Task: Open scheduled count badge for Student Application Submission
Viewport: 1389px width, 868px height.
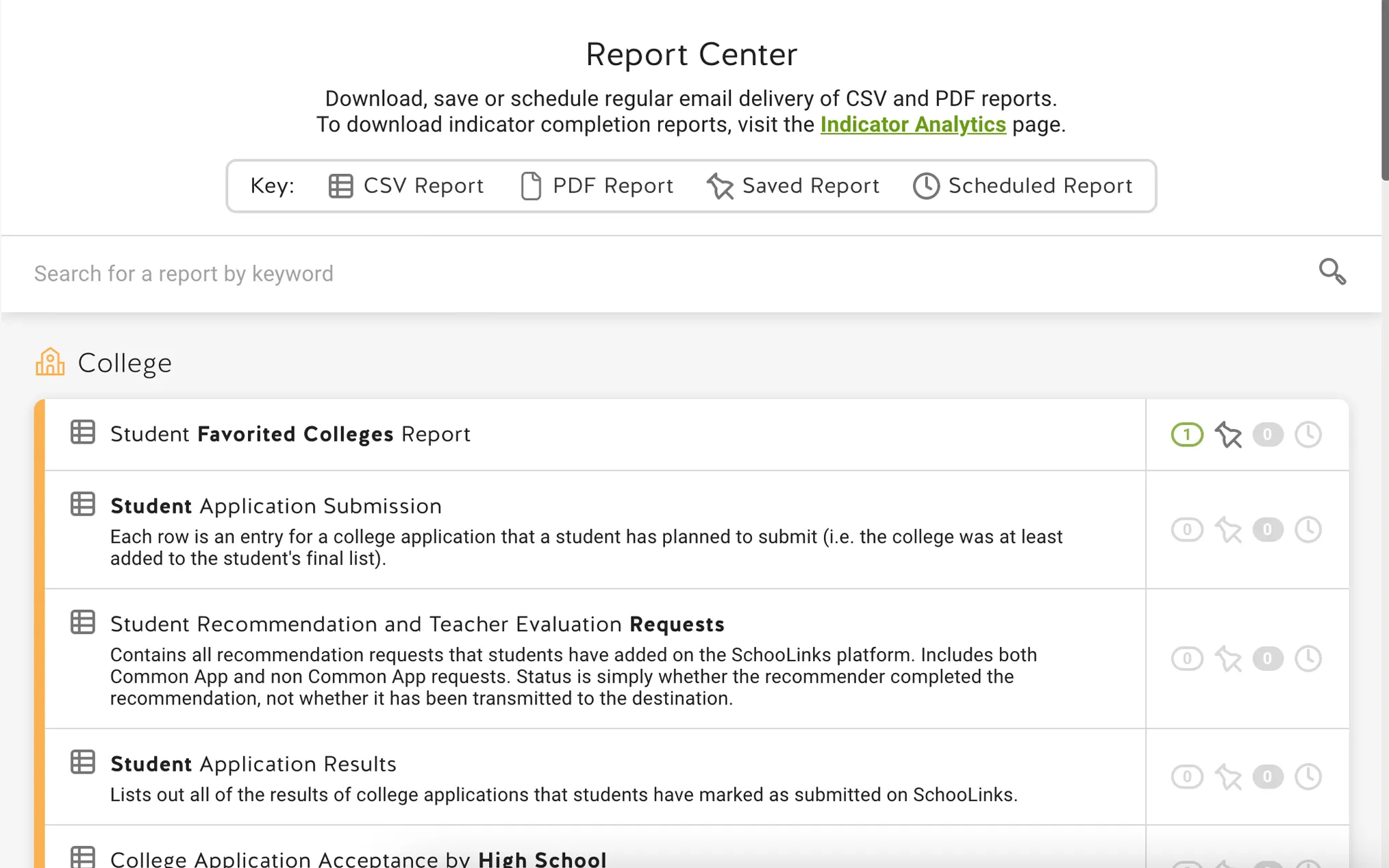Action: point(1268,530)
